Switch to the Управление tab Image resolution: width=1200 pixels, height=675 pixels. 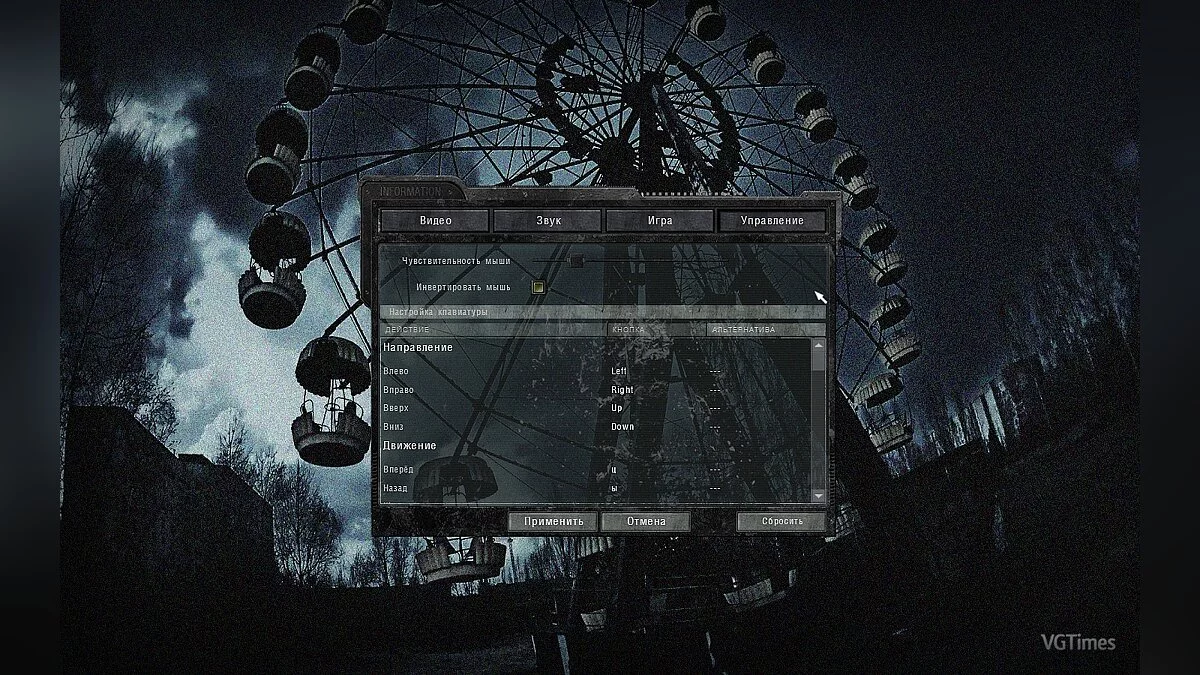click(773, 220)
